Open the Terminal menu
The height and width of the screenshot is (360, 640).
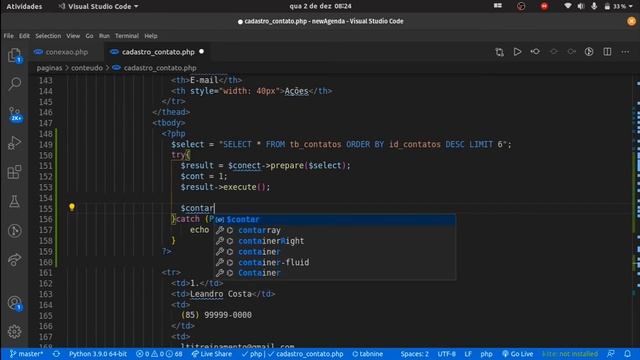127,36
